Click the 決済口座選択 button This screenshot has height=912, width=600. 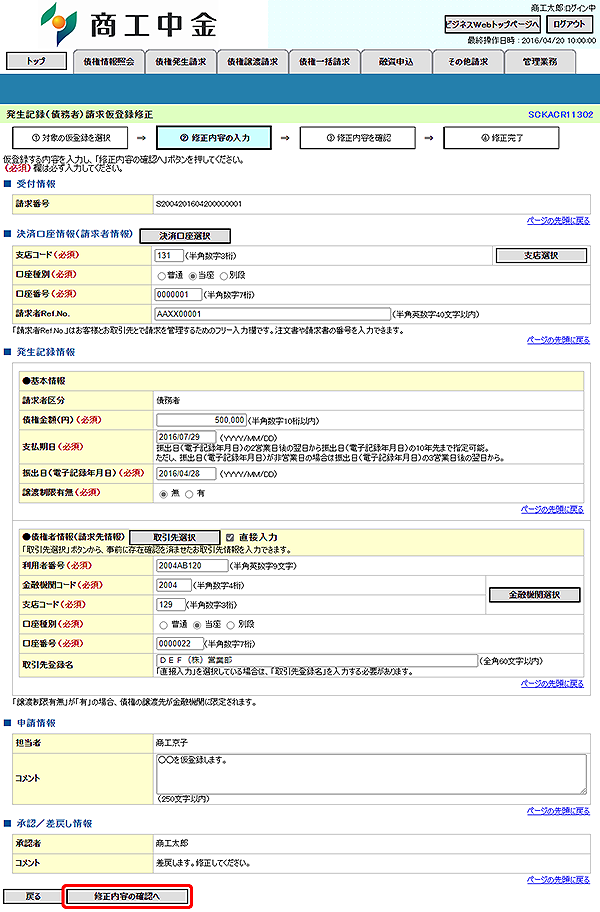point(185,236)
